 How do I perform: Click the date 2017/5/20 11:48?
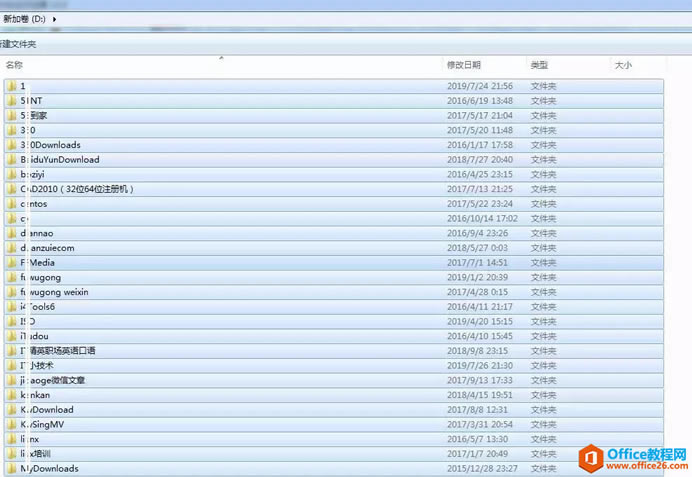pyautogui.click(x=480, y=130)
